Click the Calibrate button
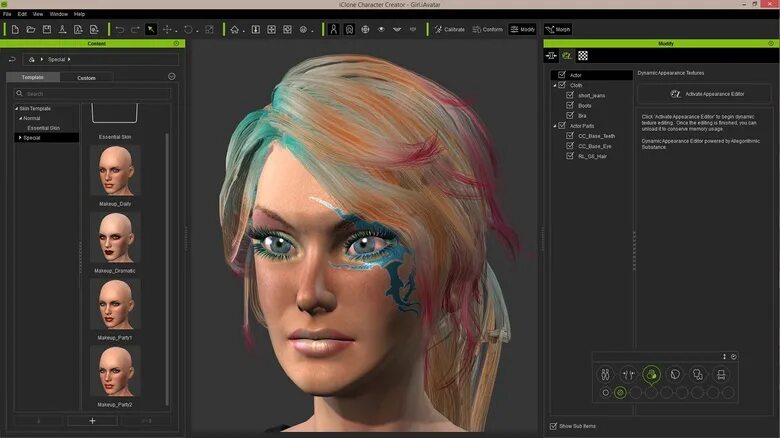 coord(449,29)
